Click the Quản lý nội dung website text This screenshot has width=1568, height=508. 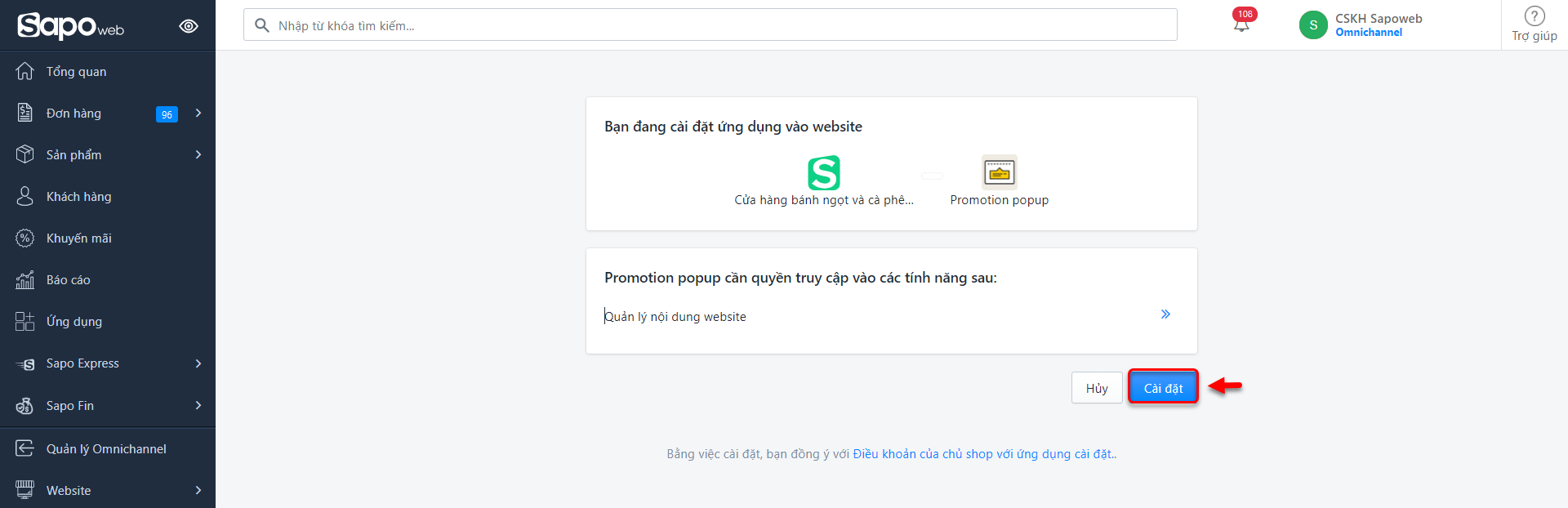coord(675,317)
